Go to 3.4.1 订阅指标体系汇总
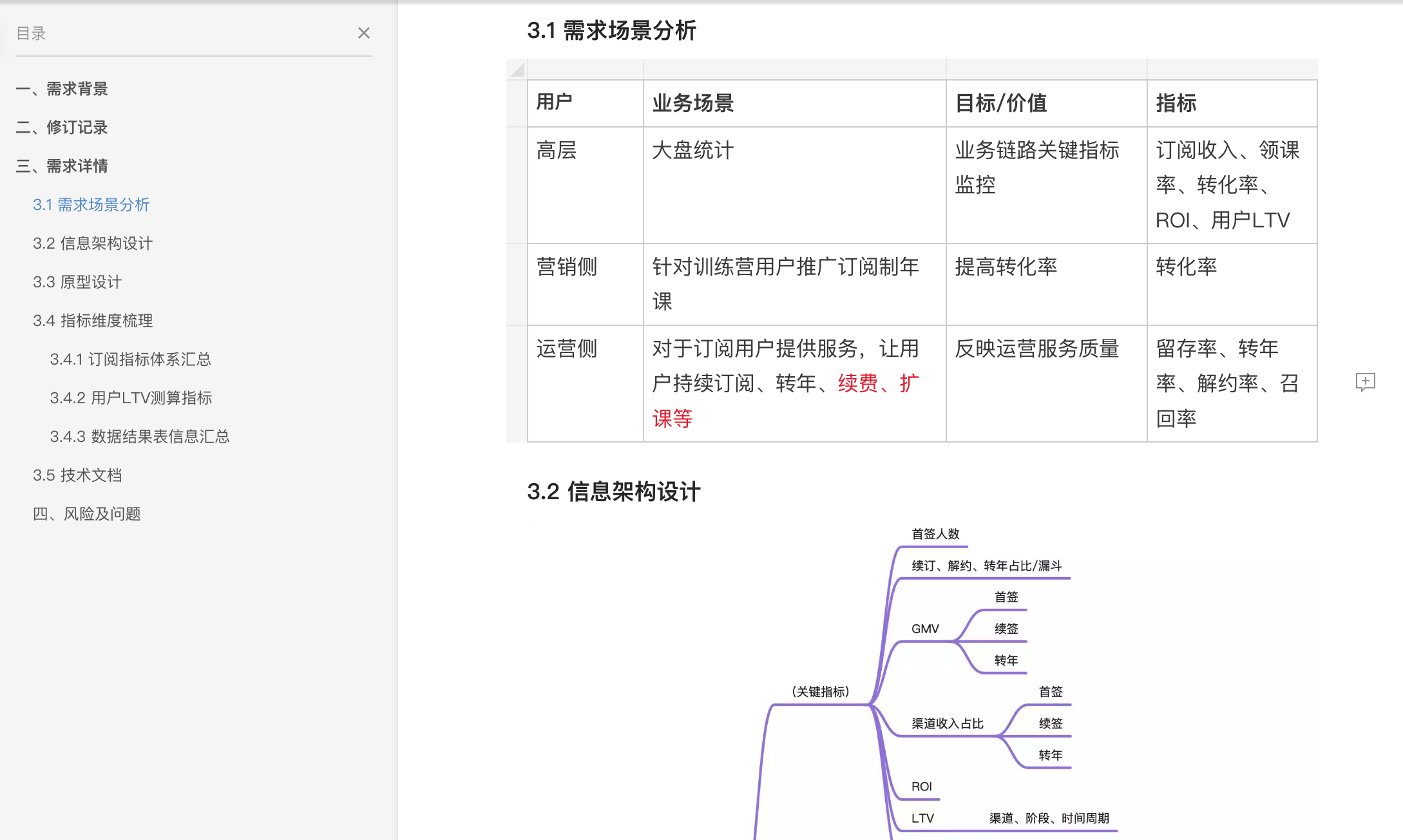This screenshot has width=1403, height=840. coord(130,359)
